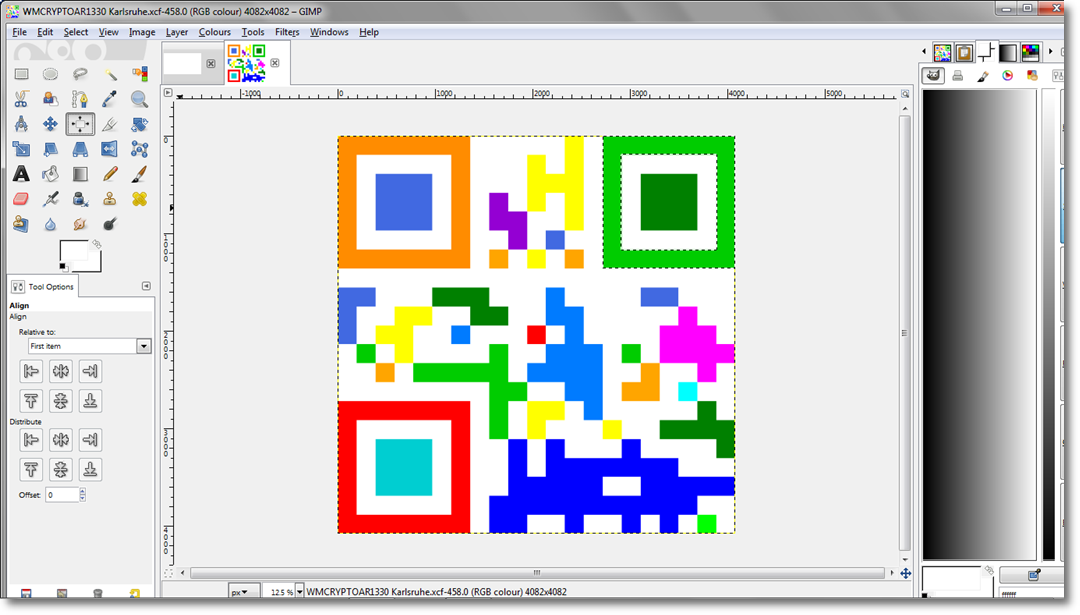This screenshot has height=615, width=1080.
Task: Select the Ellipse Select tool
Action: pyautogui.click(x=50, y=74)
